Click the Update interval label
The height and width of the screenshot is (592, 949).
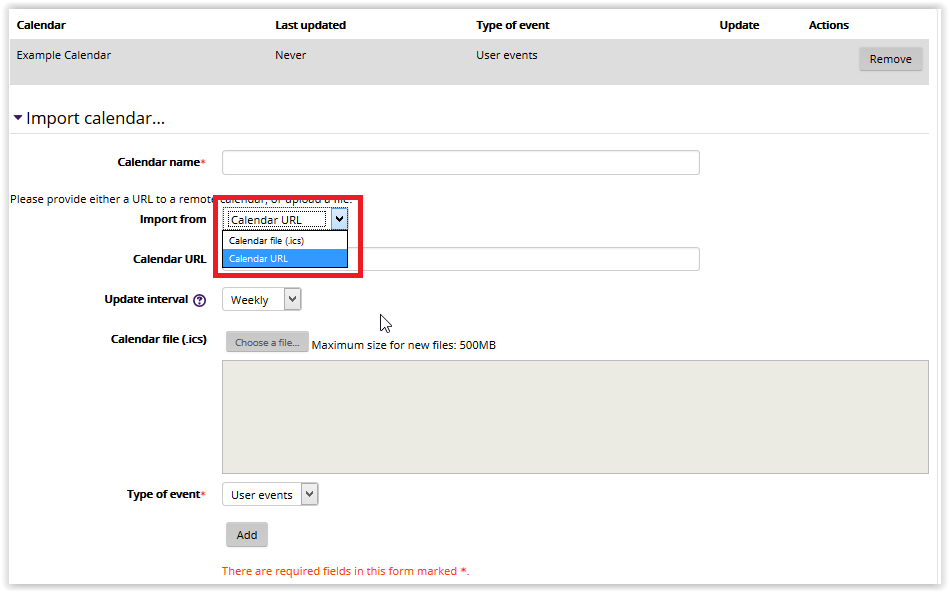tap(146, 299)
